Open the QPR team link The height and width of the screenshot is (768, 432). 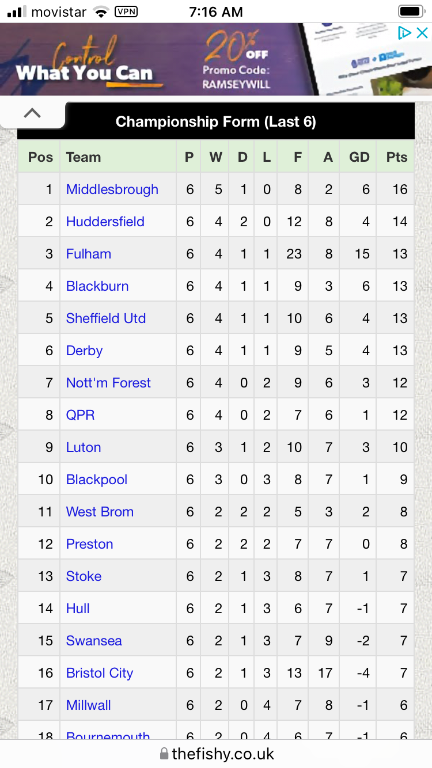[80, 415]
